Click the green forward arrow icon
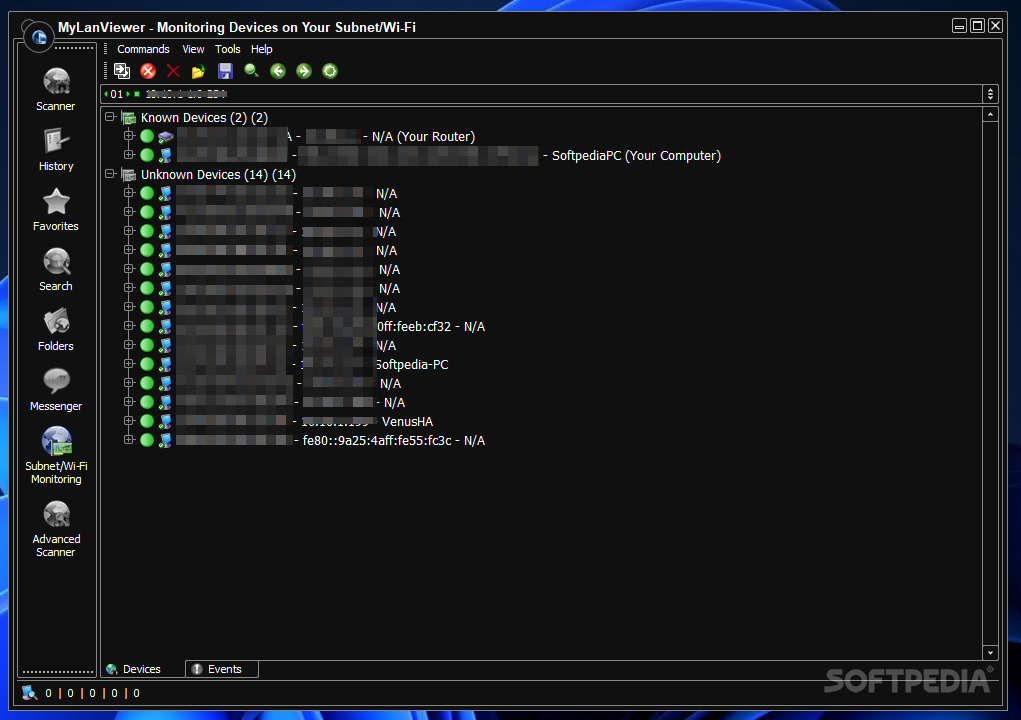 click(304, 71)
